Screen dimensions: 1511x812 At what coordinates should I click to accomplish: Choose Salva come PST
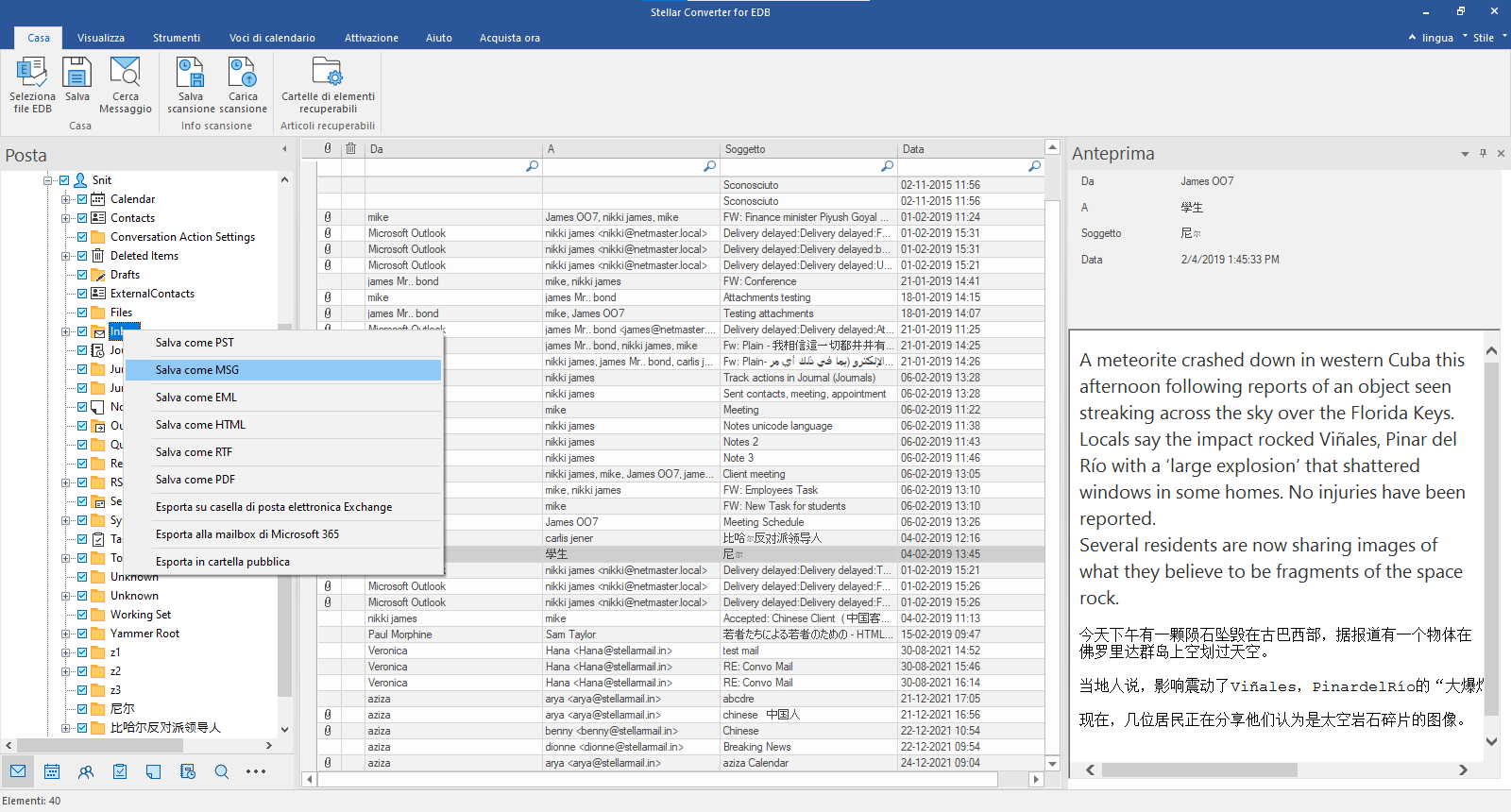point(283,343)
